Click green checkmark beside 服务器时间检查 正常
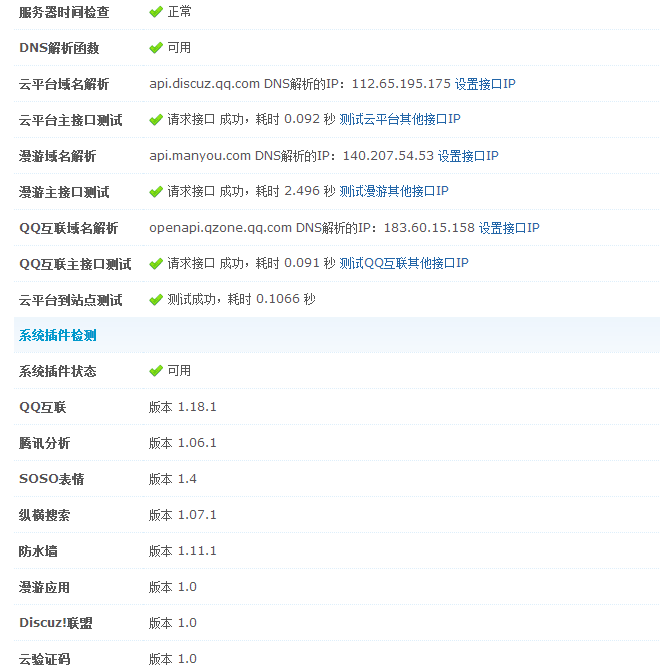 coord(156,12)
